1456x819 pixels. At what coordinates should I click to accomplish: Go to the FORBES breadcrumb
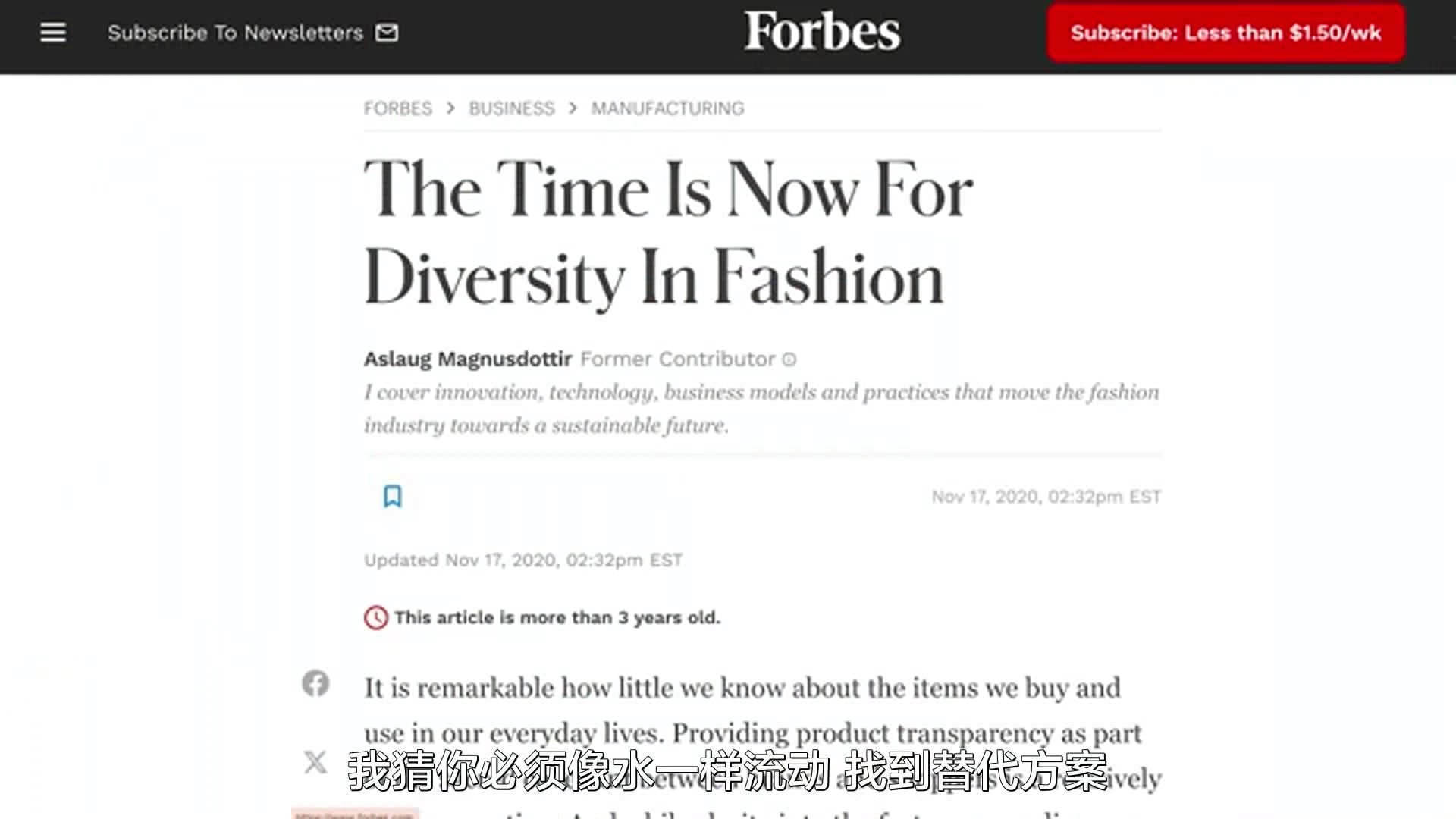(397, 108)
